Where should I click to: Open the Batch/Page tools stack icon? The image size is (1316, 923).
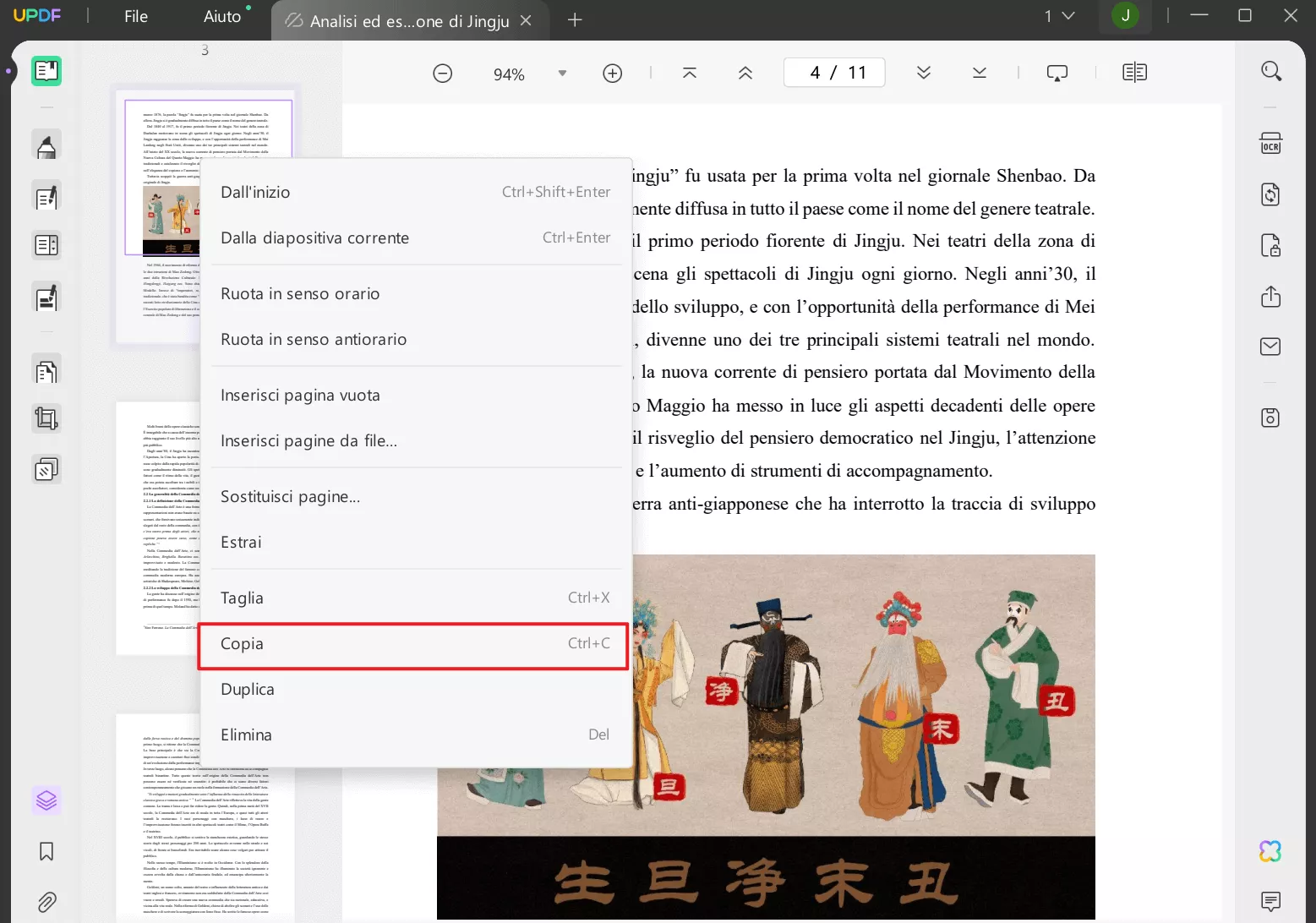[46, 469]
